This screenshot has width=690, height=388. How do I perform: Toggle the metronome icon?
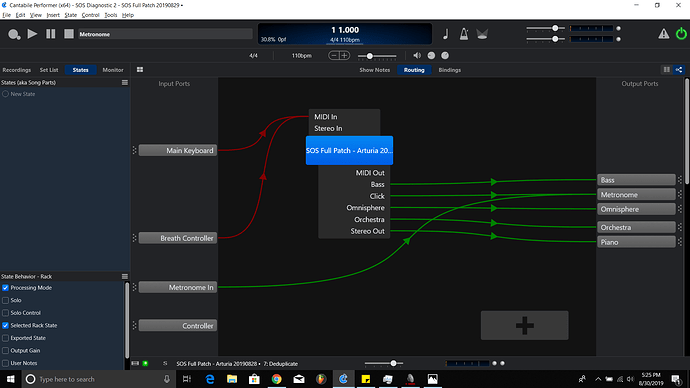click(x=464, y=34)
